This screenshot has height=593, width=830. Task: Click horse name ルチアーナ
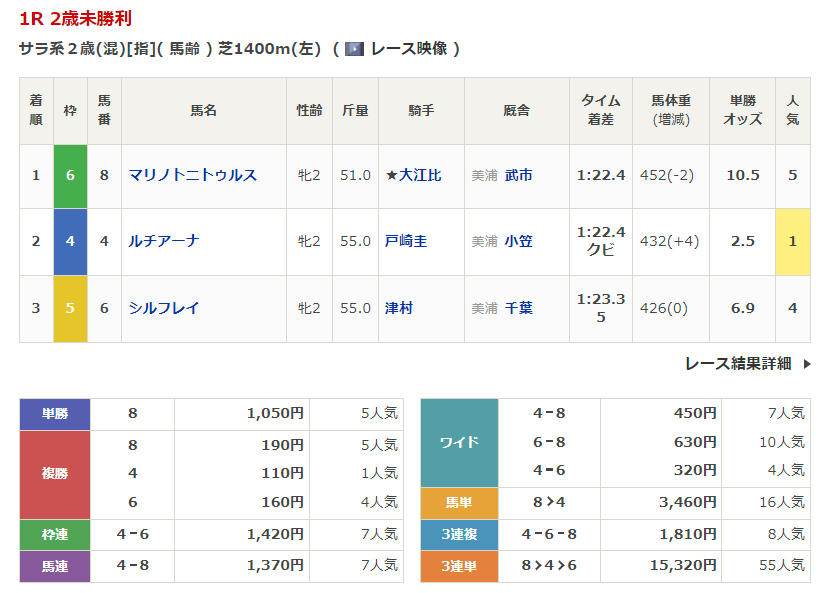click(164, 241)
